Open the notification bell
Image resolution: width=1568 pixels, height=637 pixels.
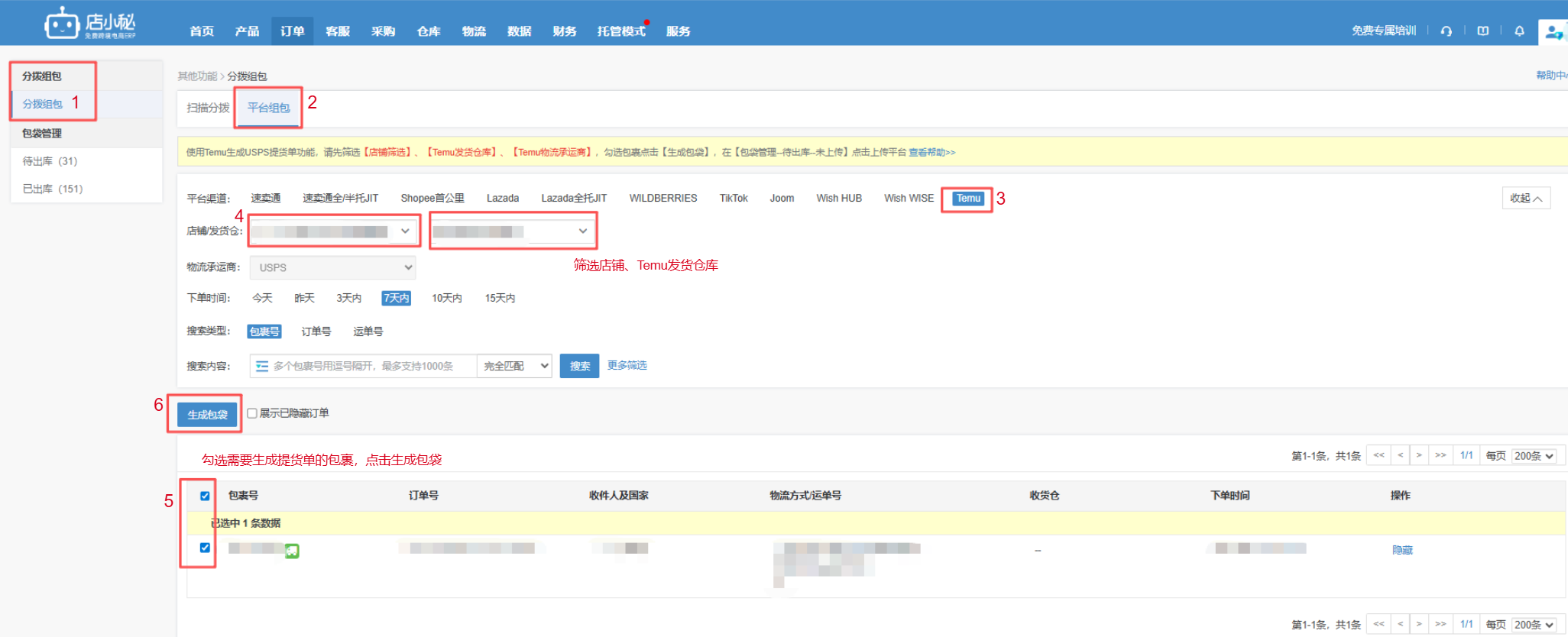pyautogui.click(x=1519, y=31)
